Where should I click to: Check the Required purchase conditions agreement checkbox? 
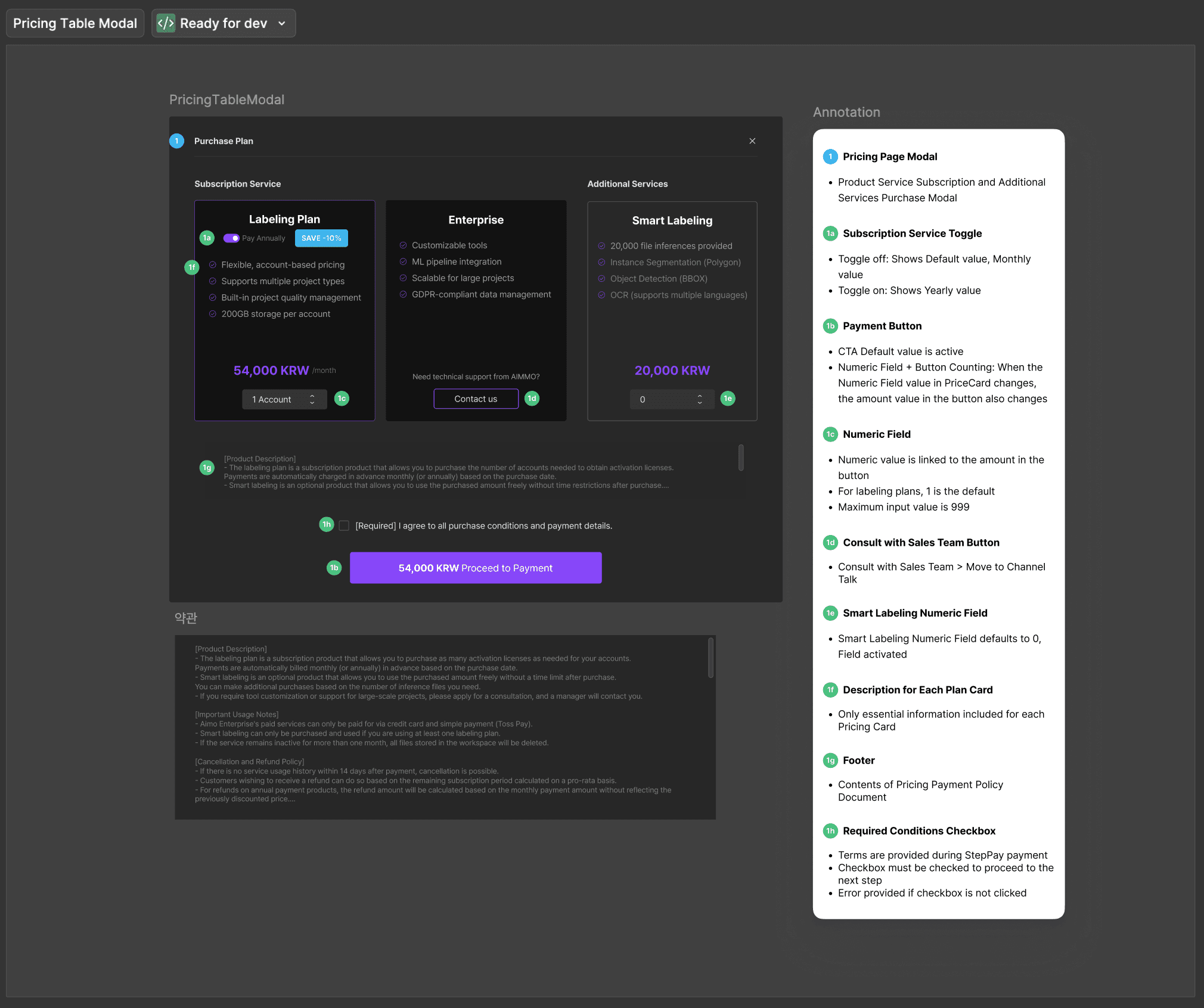344,525
